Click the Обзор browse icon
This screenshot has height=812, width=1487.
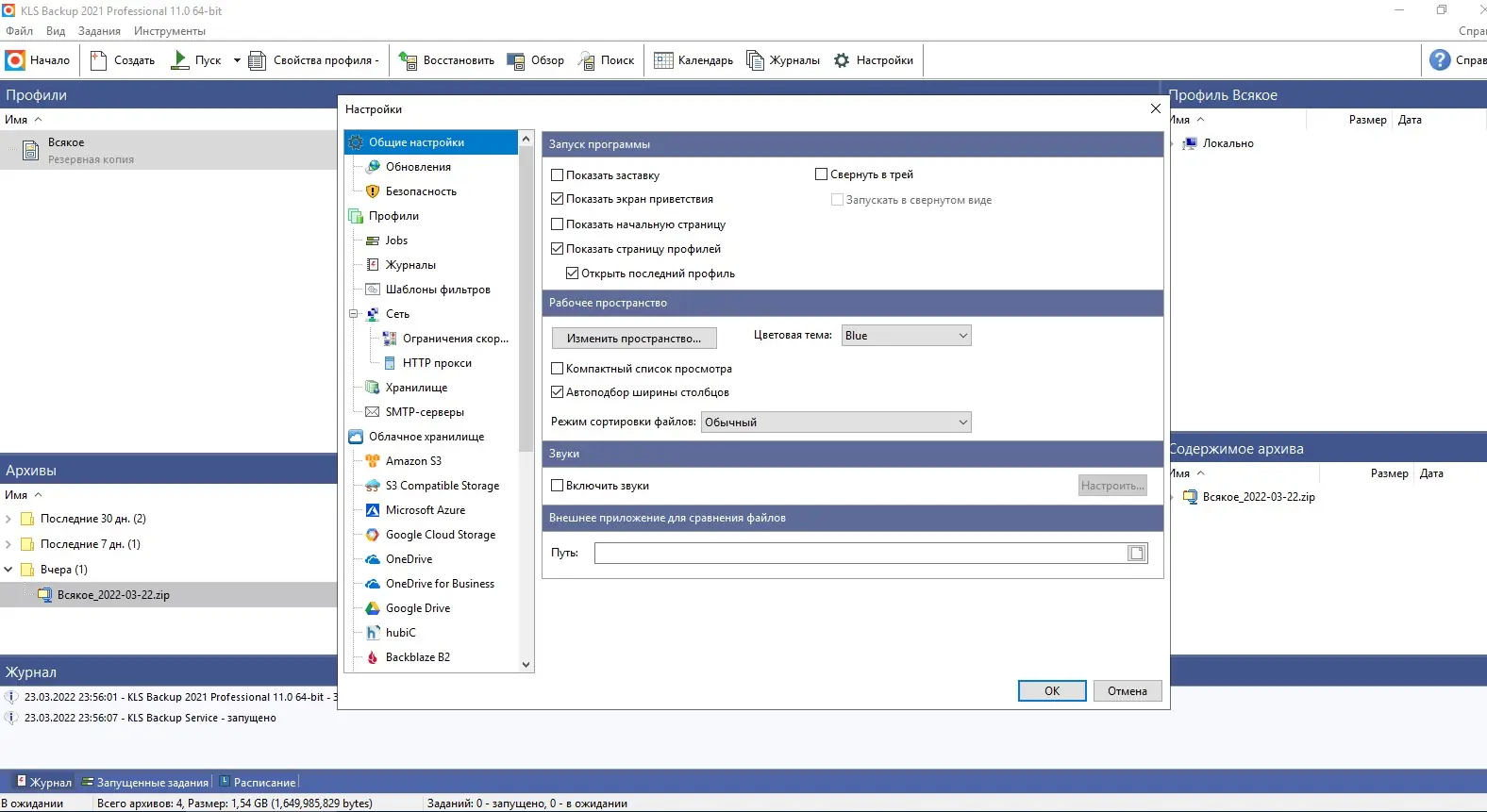(x=515, y=60)
